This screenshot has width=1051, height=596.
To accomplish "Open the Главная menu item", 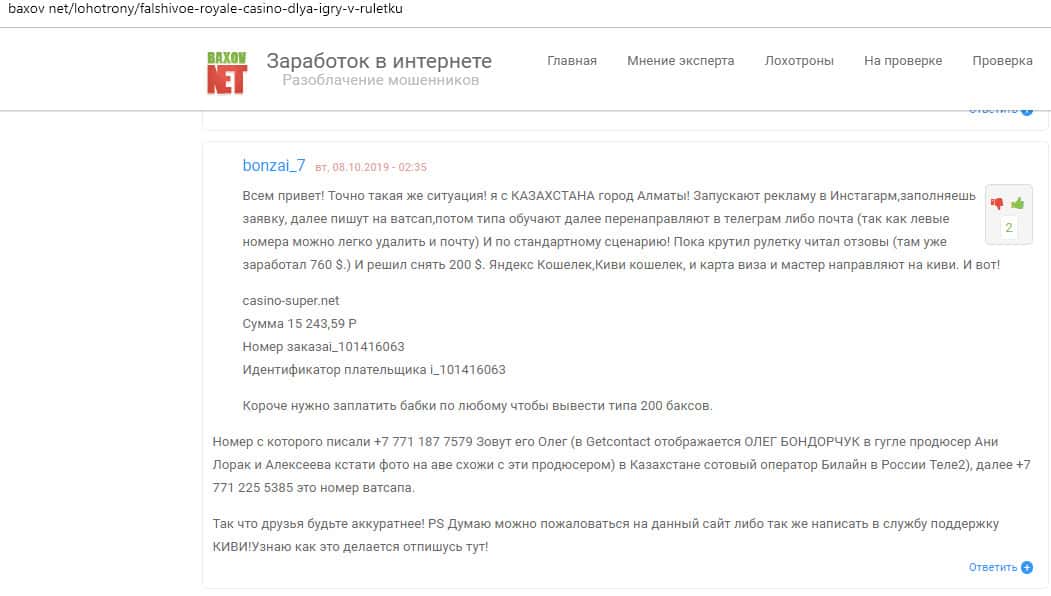I will click(x=572, y=60).
